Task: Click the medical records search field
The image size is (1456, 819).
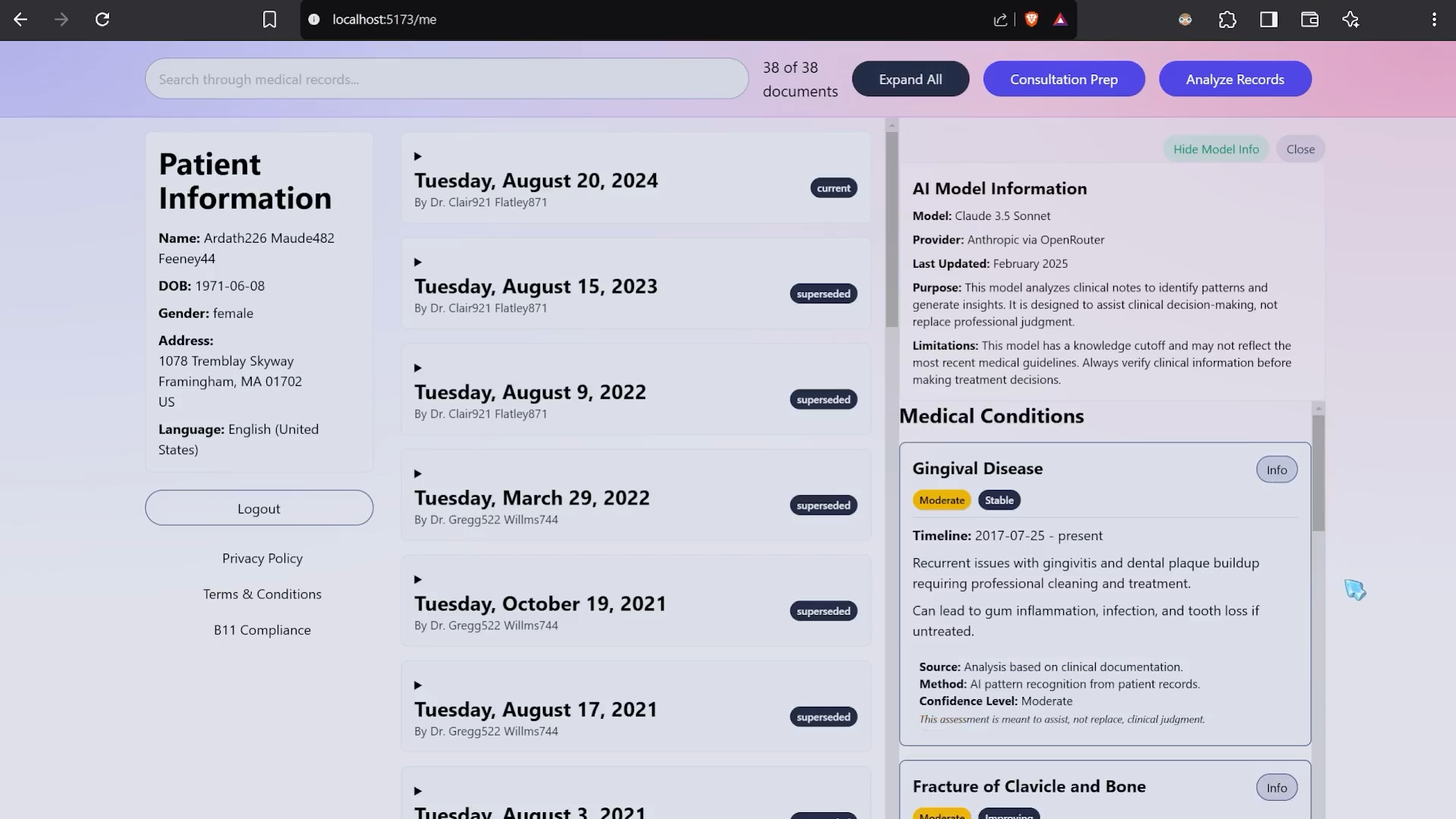Action: tap(447, 78)
